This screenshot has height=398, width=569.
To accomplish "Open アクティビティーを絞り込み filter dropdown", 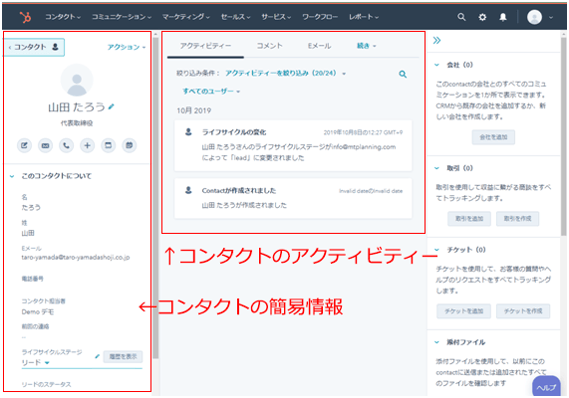I will point(285,73).
